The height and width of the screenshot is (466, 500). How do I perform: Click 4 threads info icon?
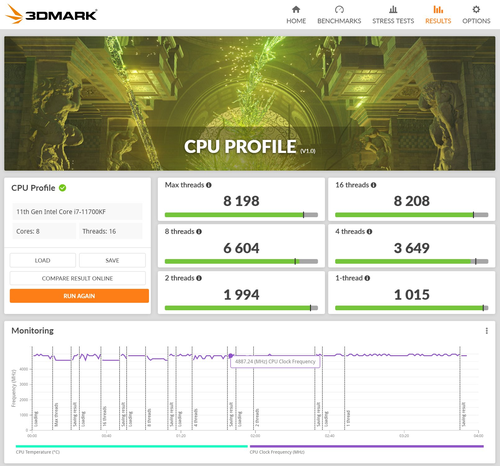click(369, 232)
